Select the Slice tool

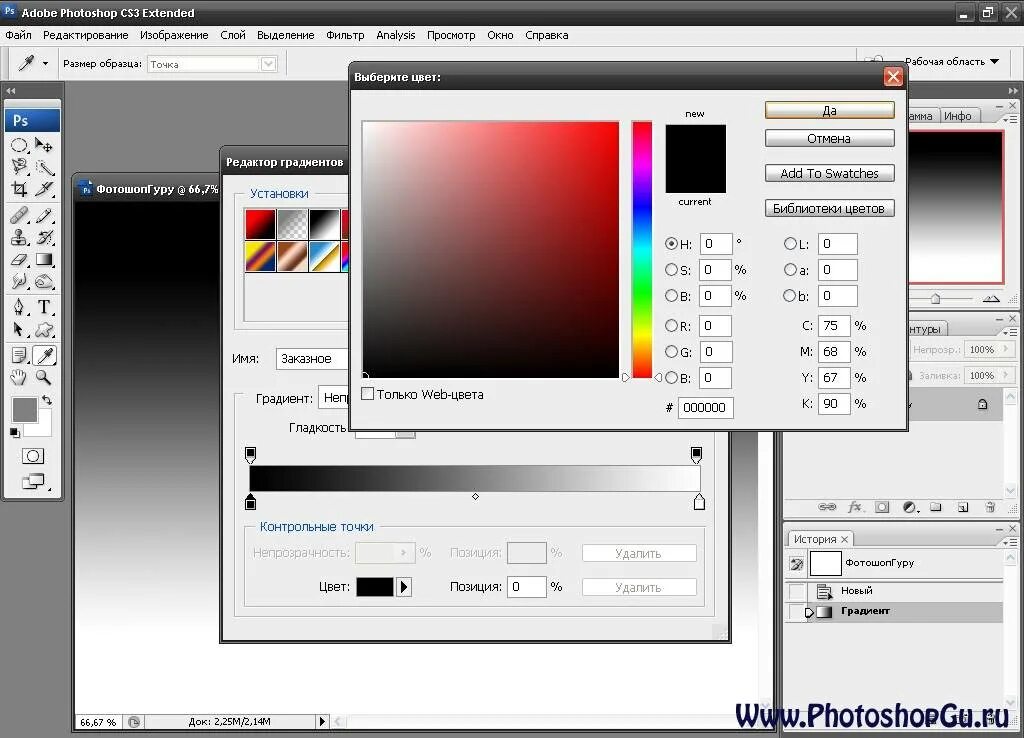click(x=44, y=189)
